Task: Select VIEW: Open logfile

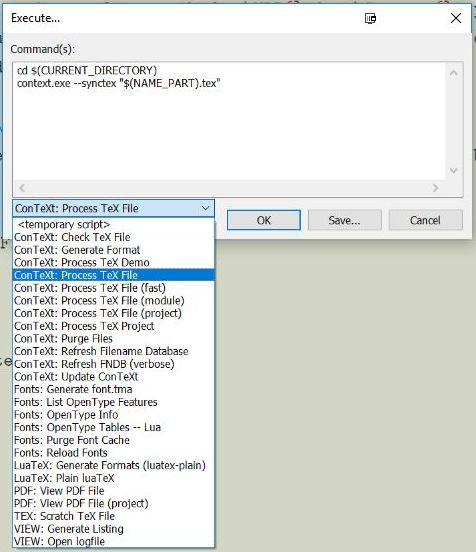Action: coord(113,541)
